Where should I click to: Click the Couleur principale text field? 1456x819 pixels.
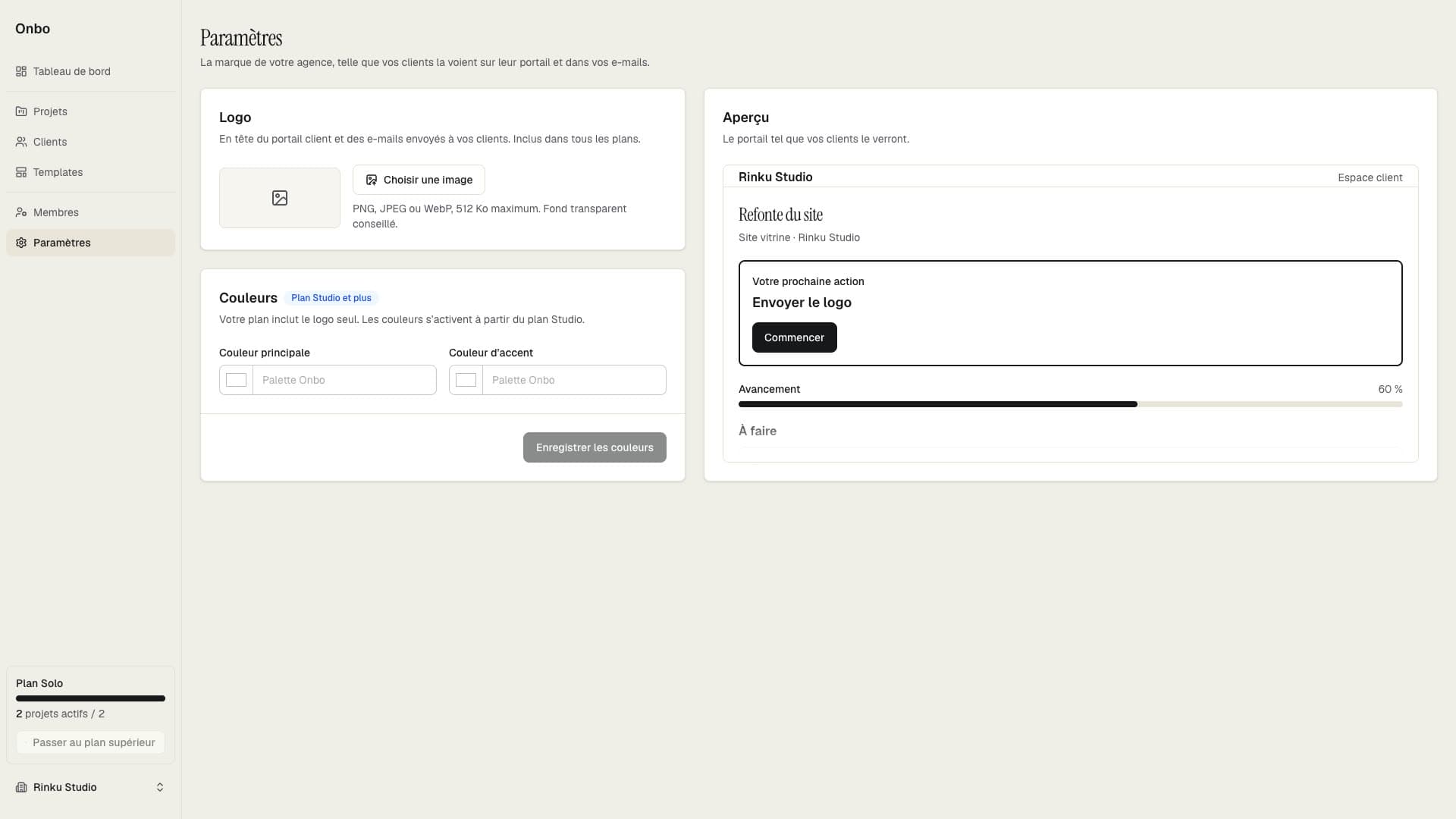(x=344, y=380)
